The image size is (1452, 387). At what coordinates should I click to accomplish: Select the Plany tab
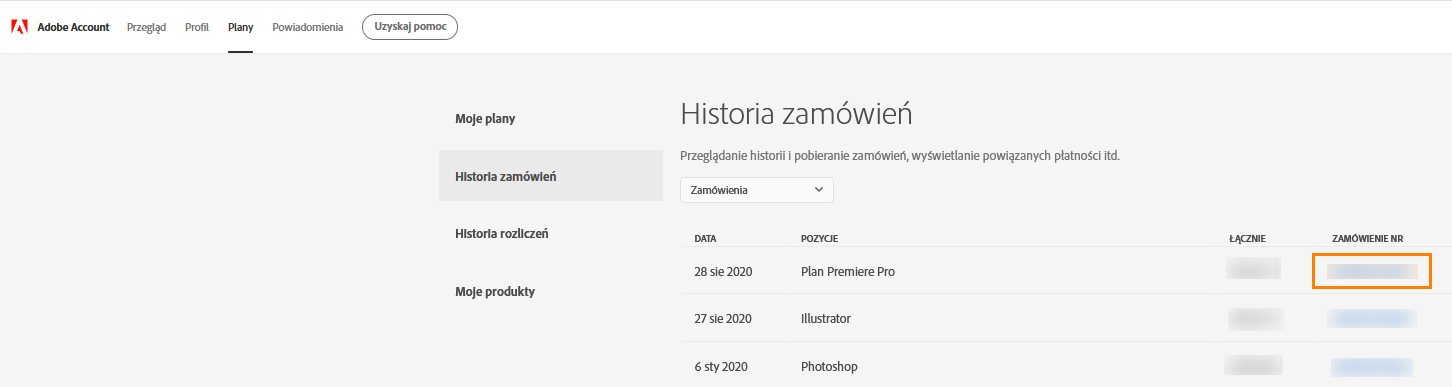click(x=240, y=27)
